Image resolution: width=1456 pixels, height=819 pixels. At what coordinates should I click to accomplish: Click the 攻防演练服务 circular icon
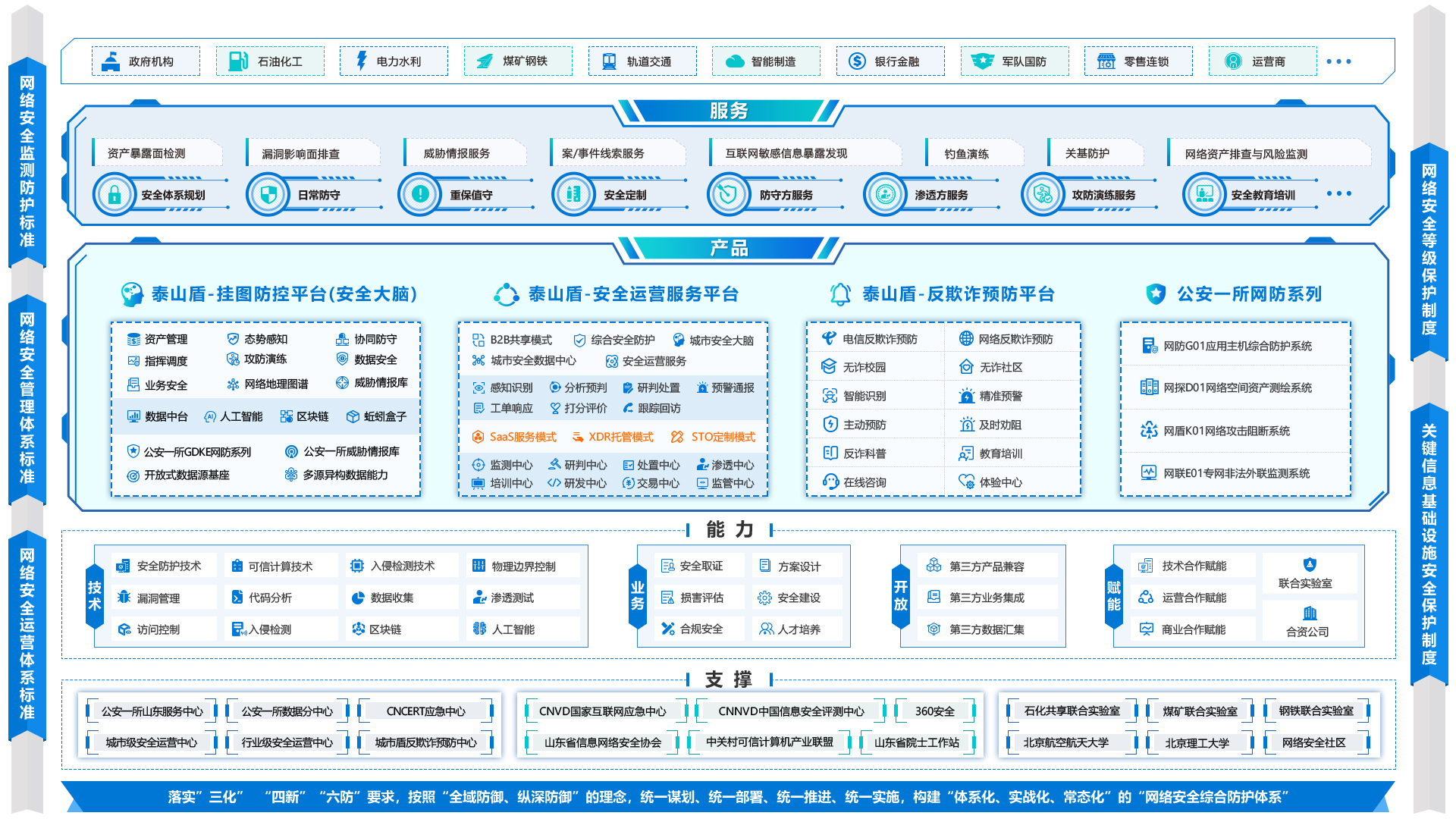tap(1043, 195)
